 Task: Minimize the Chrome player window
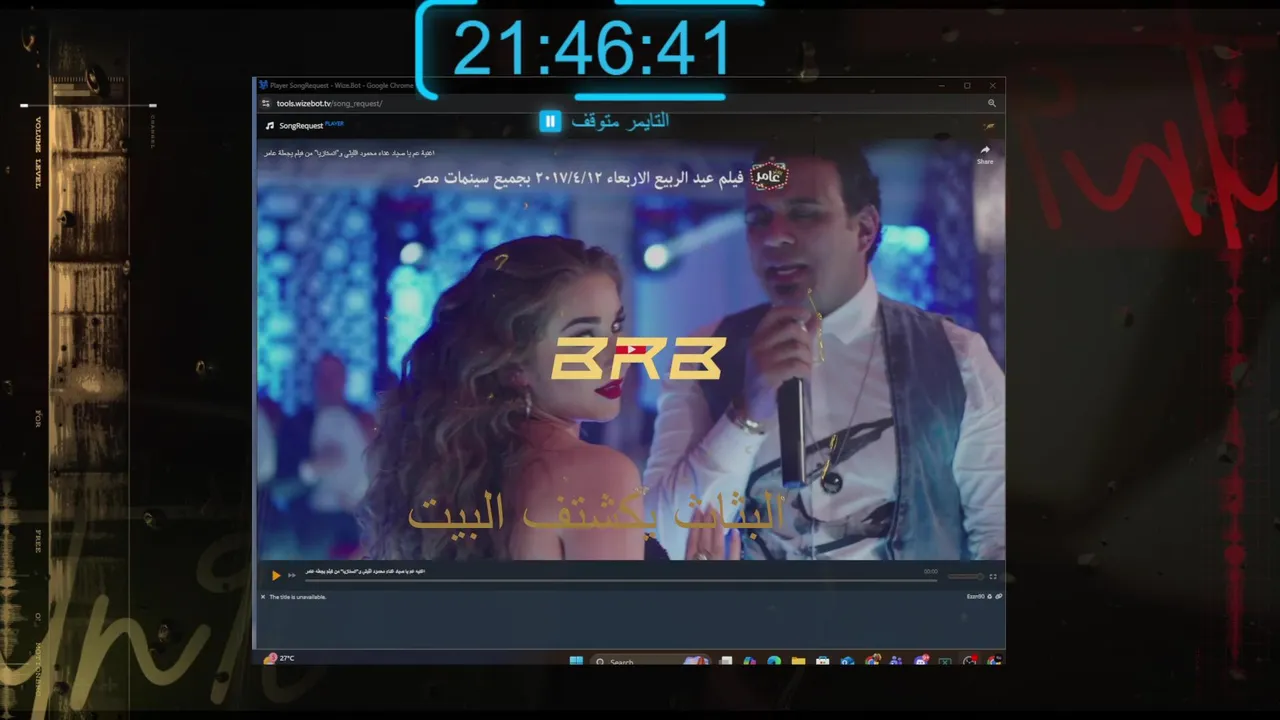coord(942,86)
